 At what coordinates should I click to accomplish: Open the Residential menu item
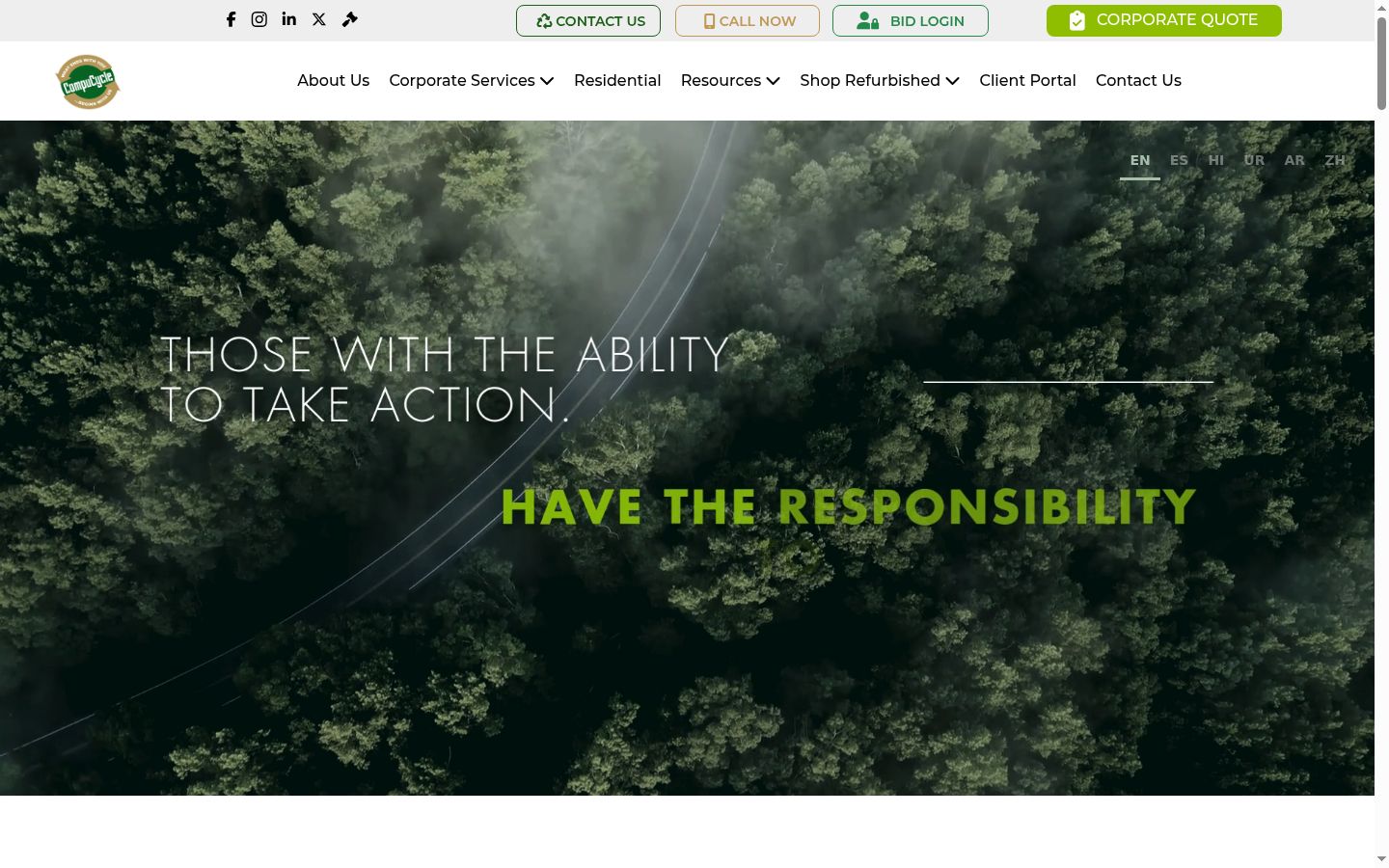click(617, 80)
